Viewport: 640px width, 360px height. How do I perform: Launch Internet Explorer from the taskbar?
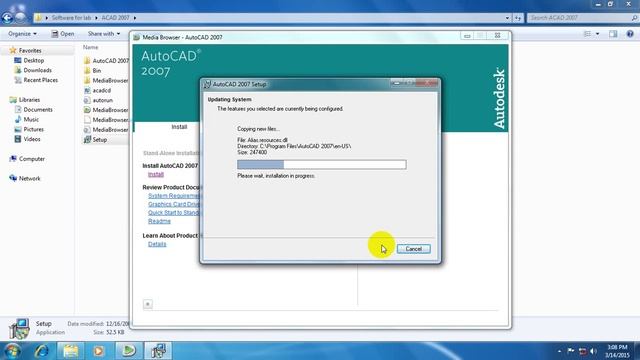pos(42,351)
